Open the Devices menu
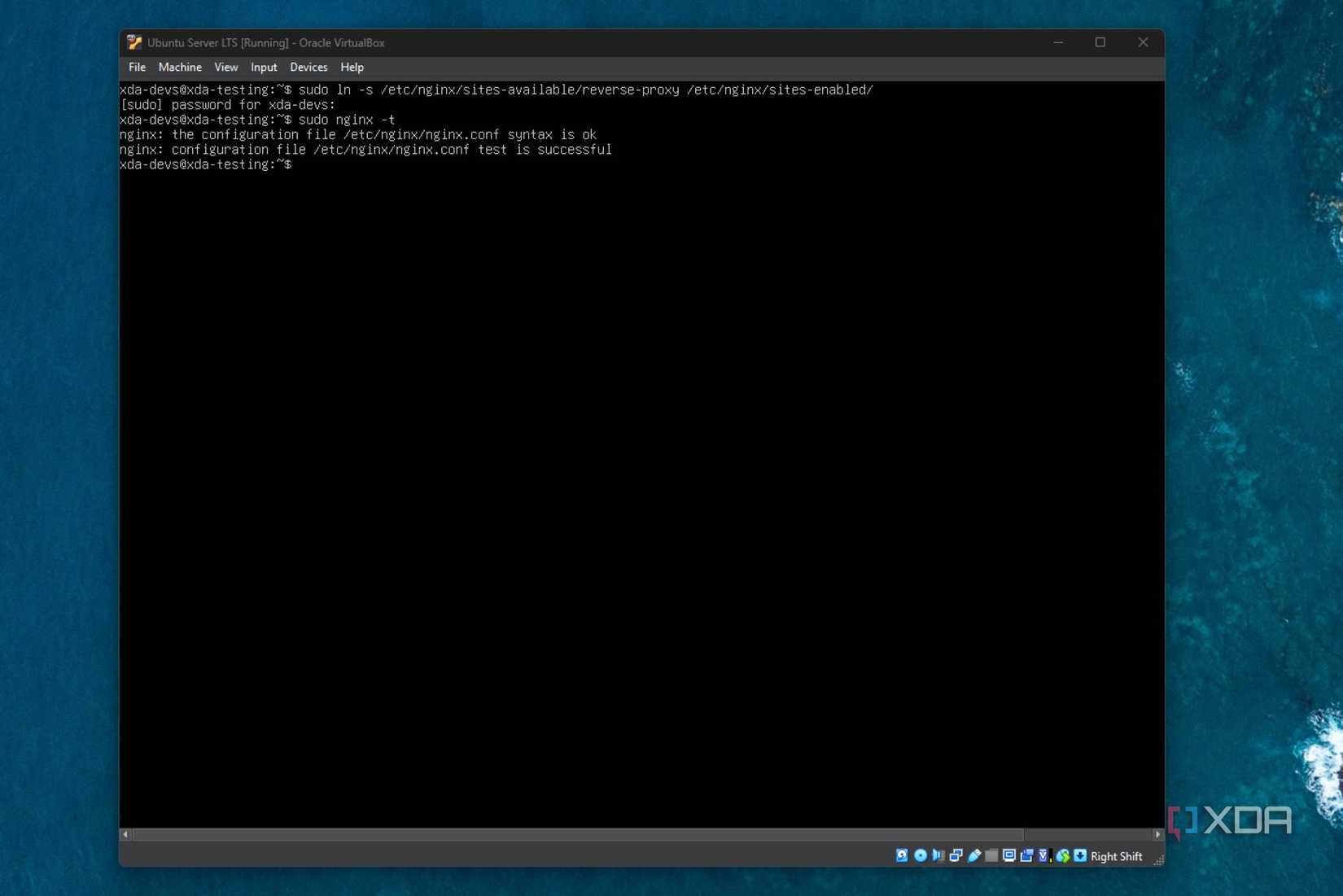 (308, 67)
